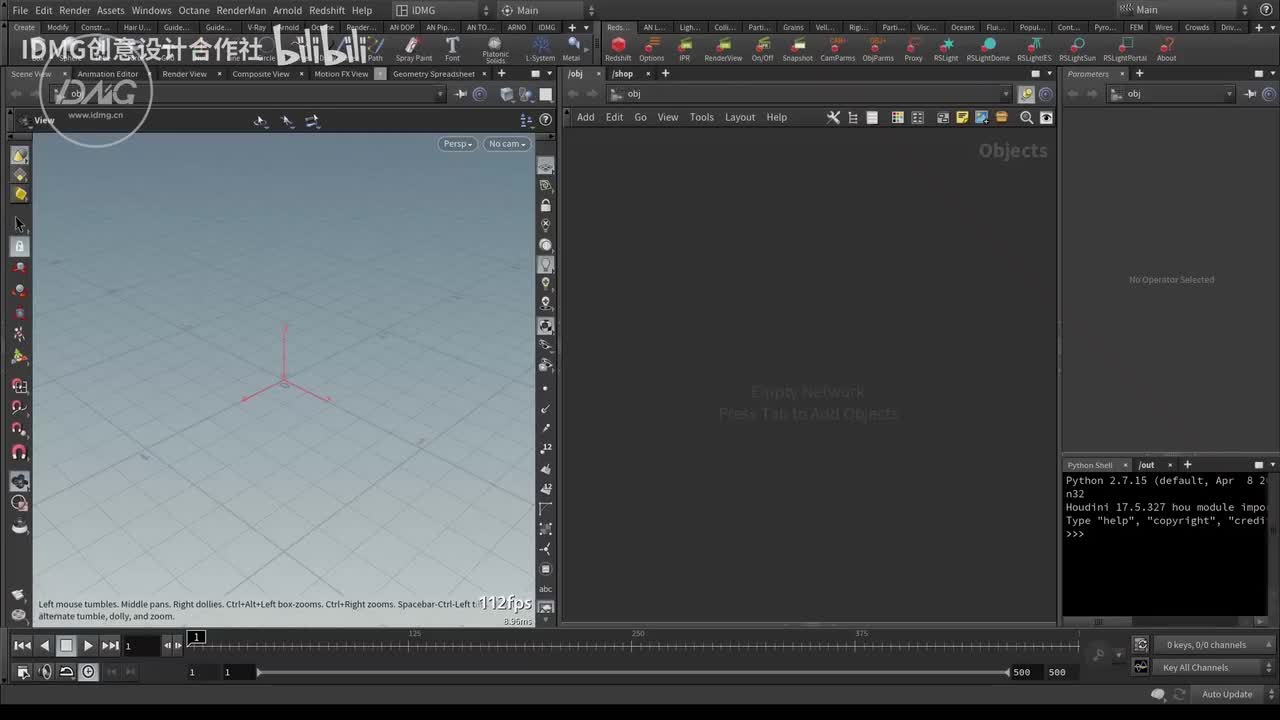1280x720 pixels.
Task: Toggle loop playback mode button
Action: [x=67, y=672]
